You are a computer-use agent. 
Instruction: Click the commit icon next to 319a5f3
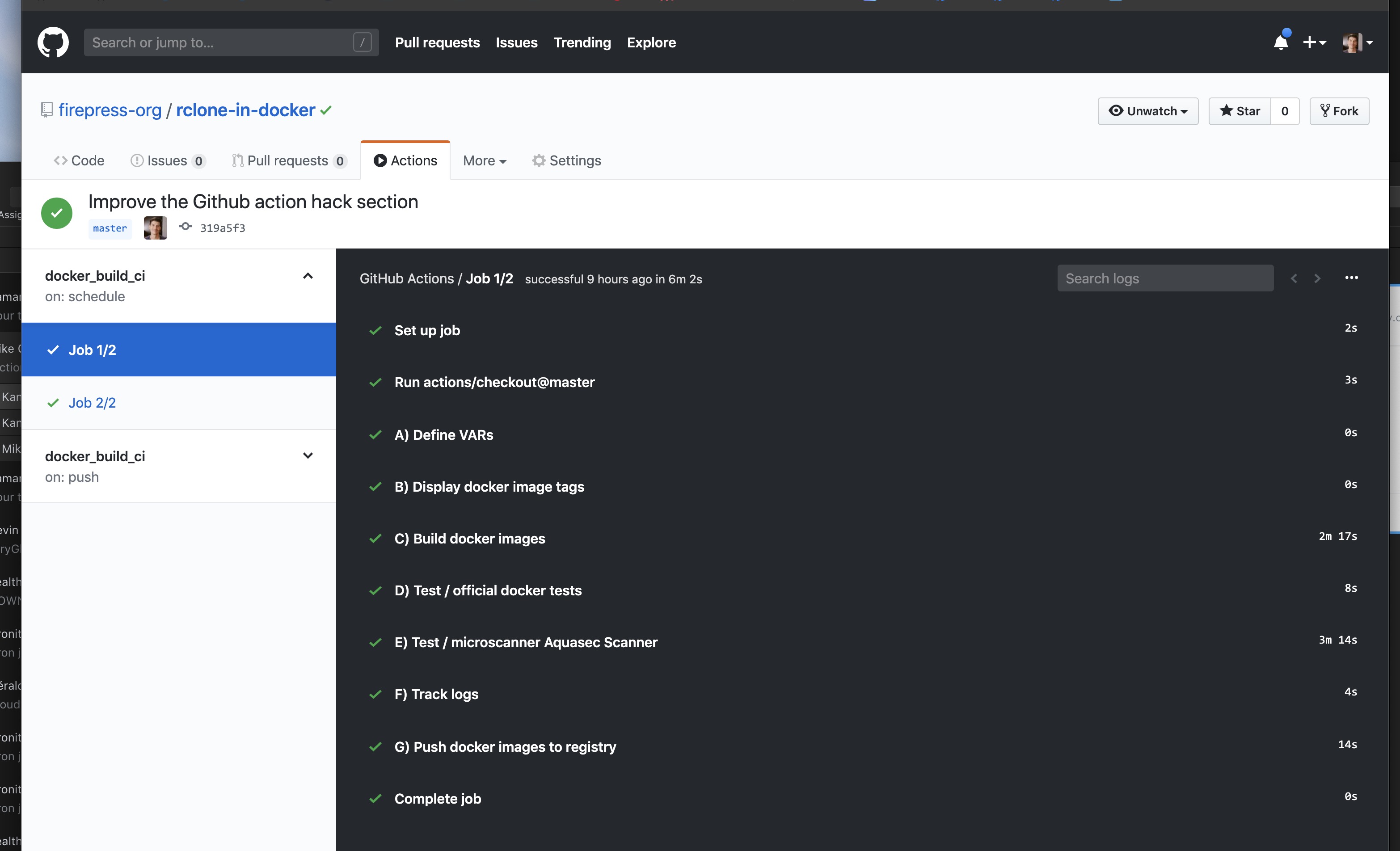(185, 227)
